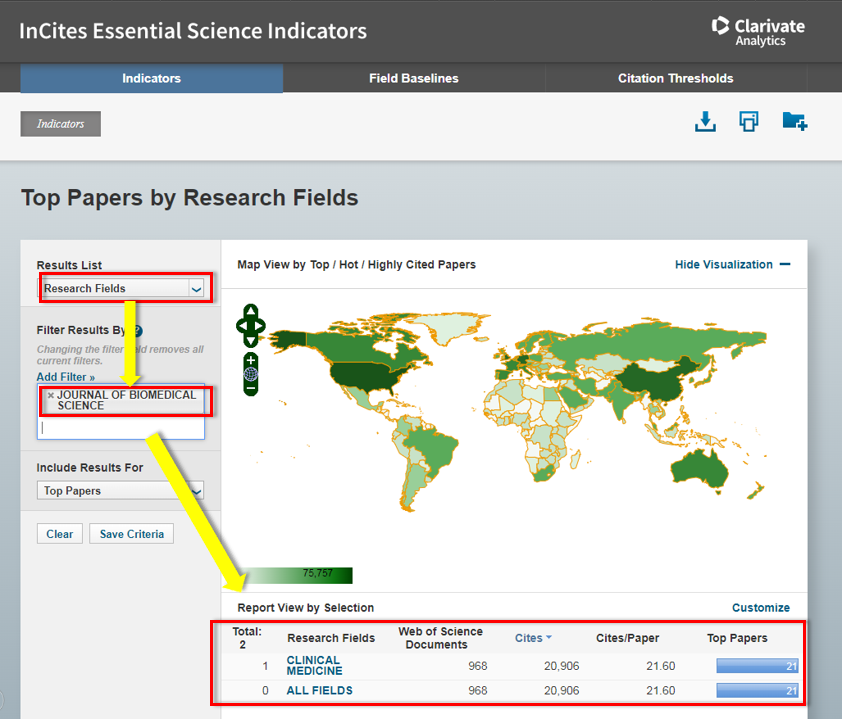
Task: Click the save-to-folder icon
Action: (x=795, y=122)
